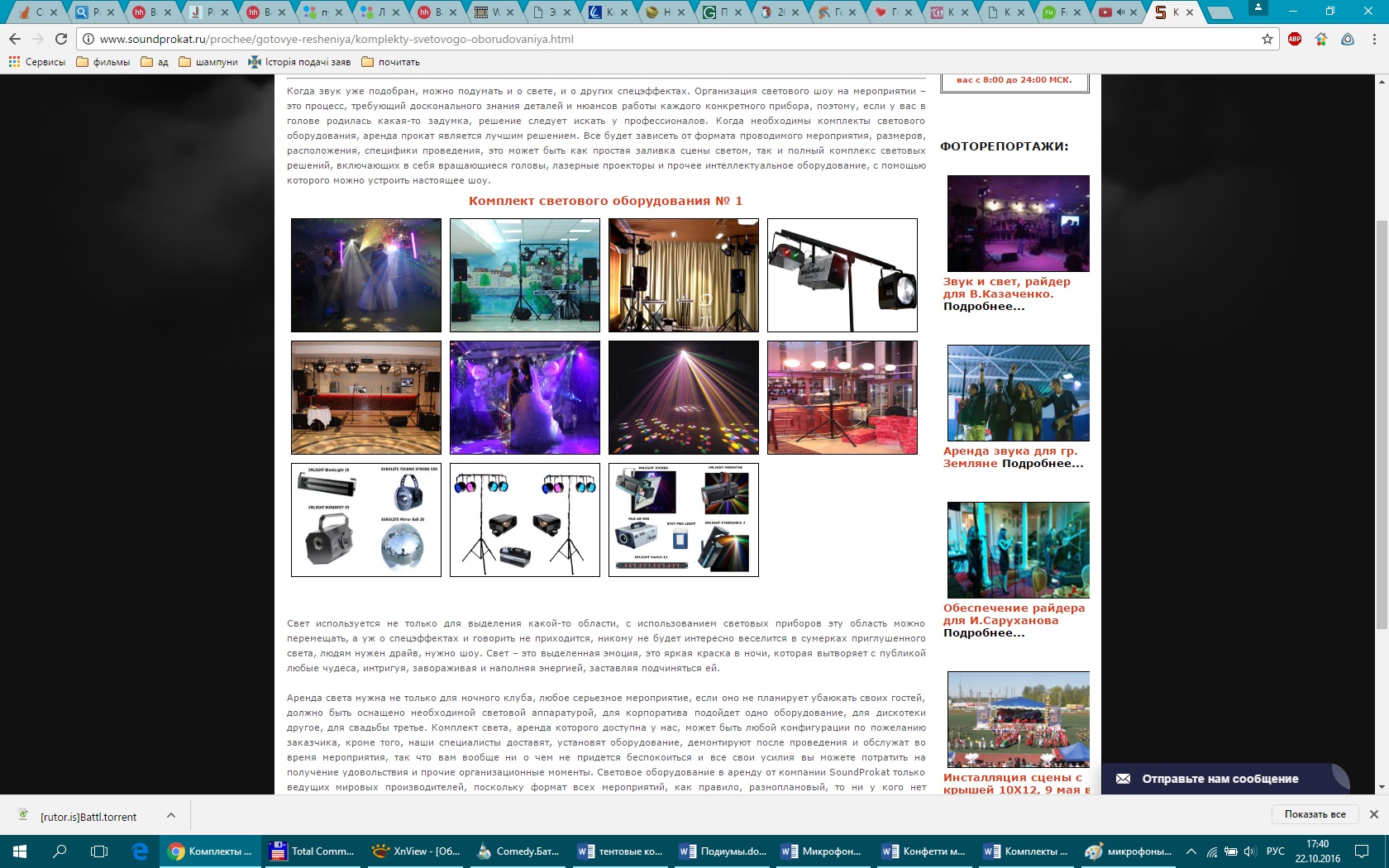Open the Adblock Plus extension icon
Viewport: 1389px width, 868px height.
1295,39
